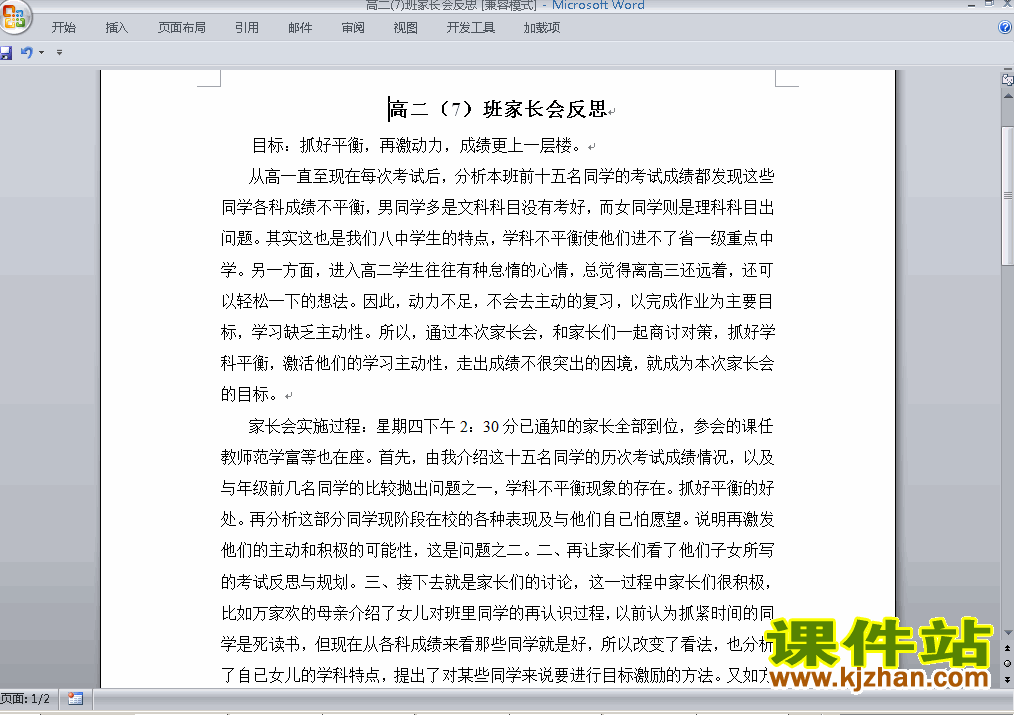Click the Office button logo
The height and width of the screenshot is (715, 1014).
(x=13, y=17)
